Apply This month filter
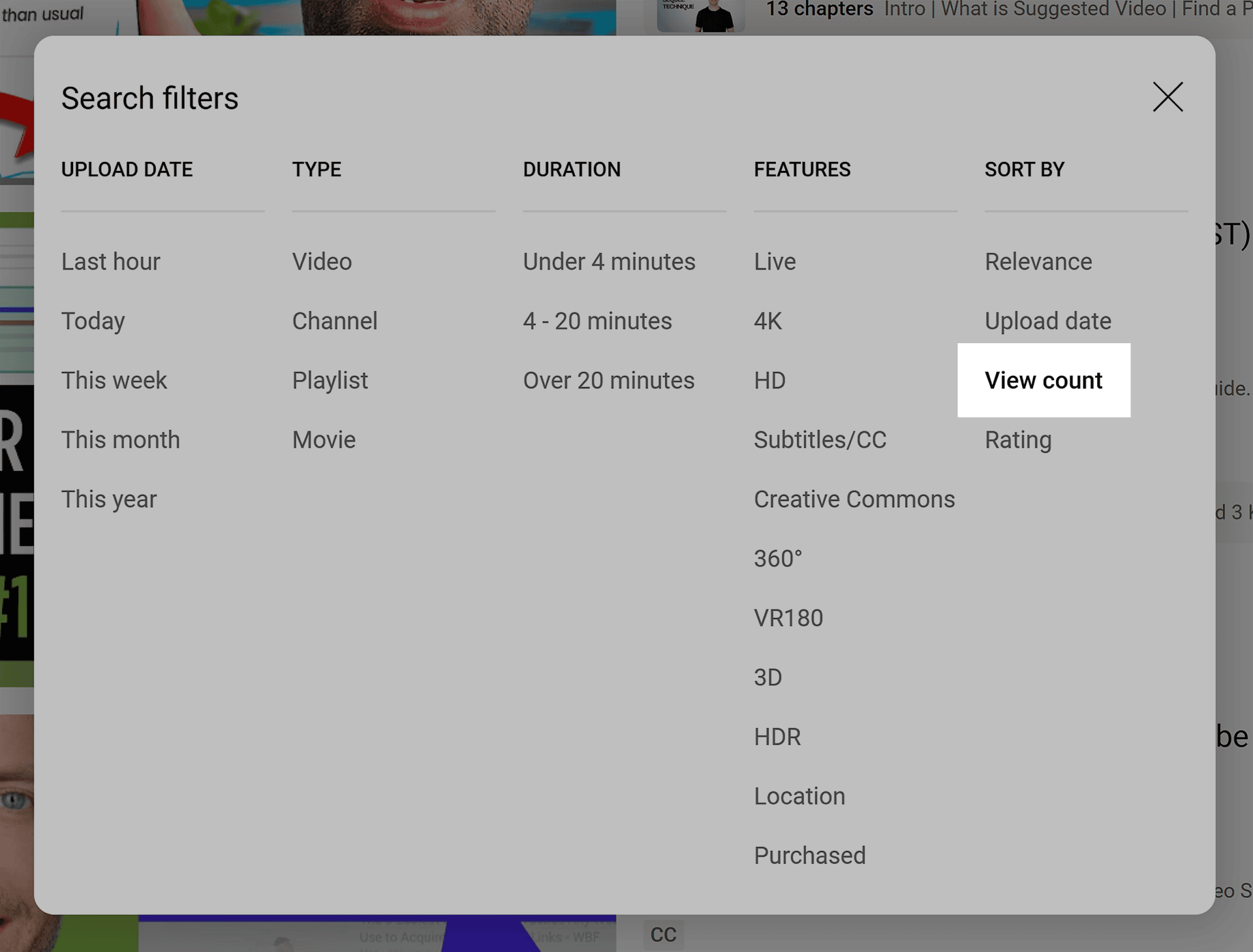Image resolution: width=1253 pixels, height=952 pixels. [x=120, y=440]
